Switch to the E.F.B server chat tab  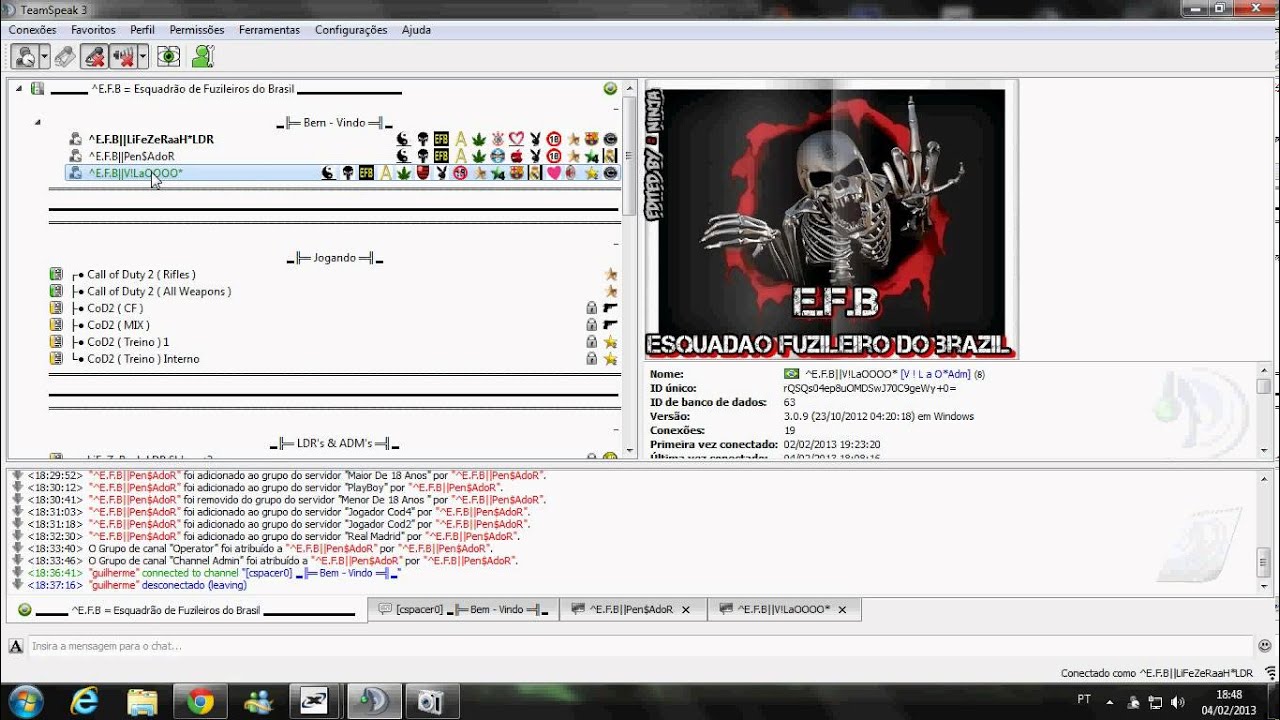click(186, 610)
